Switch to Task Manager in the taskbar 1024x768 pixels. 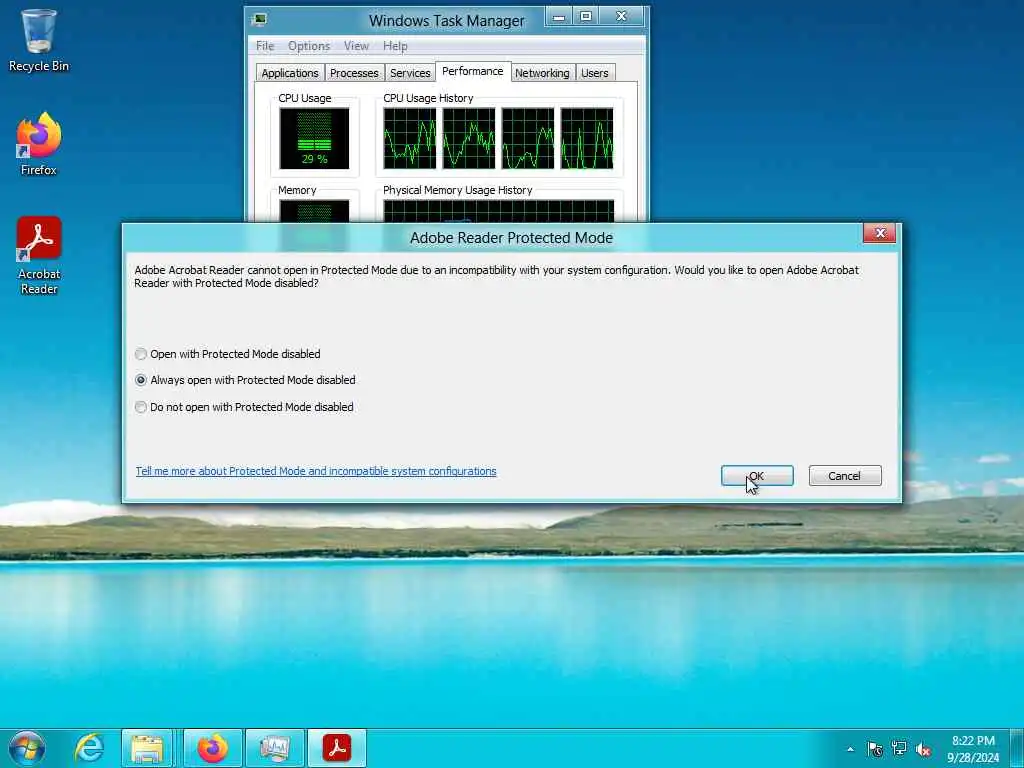pos(275,748)
